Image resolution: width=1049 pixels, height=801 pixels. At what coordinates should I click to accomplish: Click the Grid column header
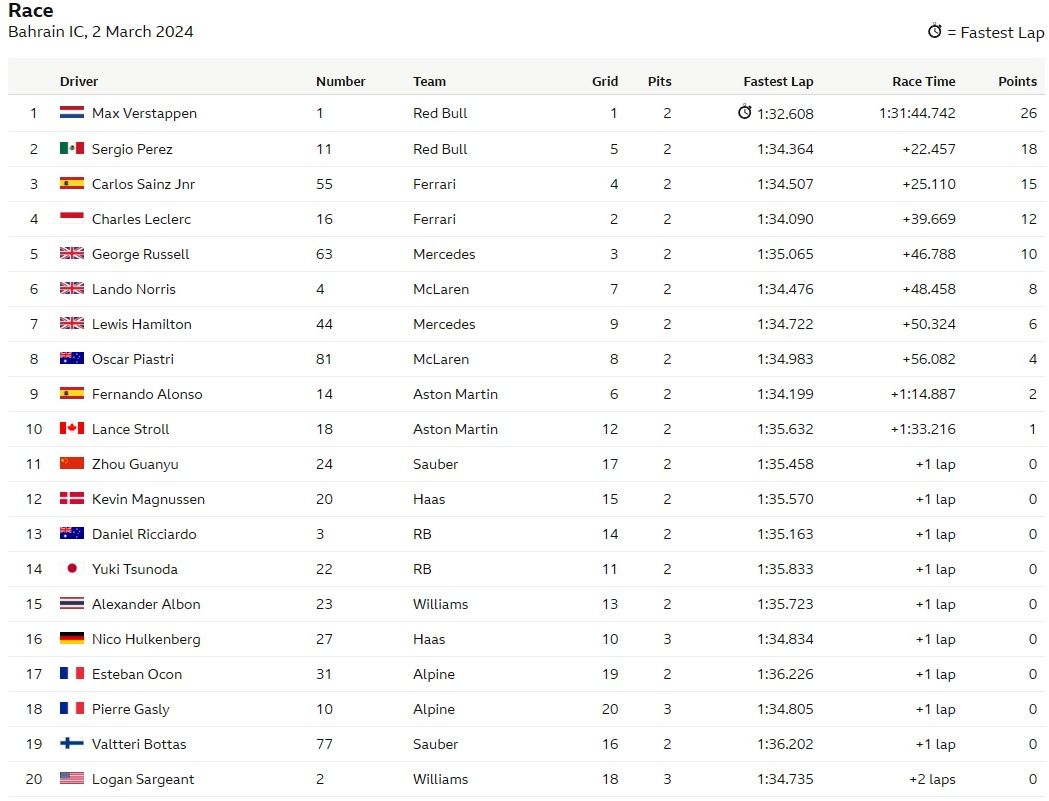point(605,82)
